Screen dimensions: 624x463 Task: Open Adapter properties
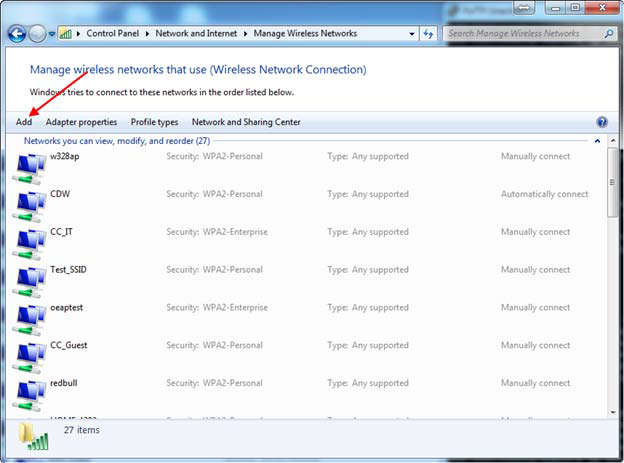81,122
